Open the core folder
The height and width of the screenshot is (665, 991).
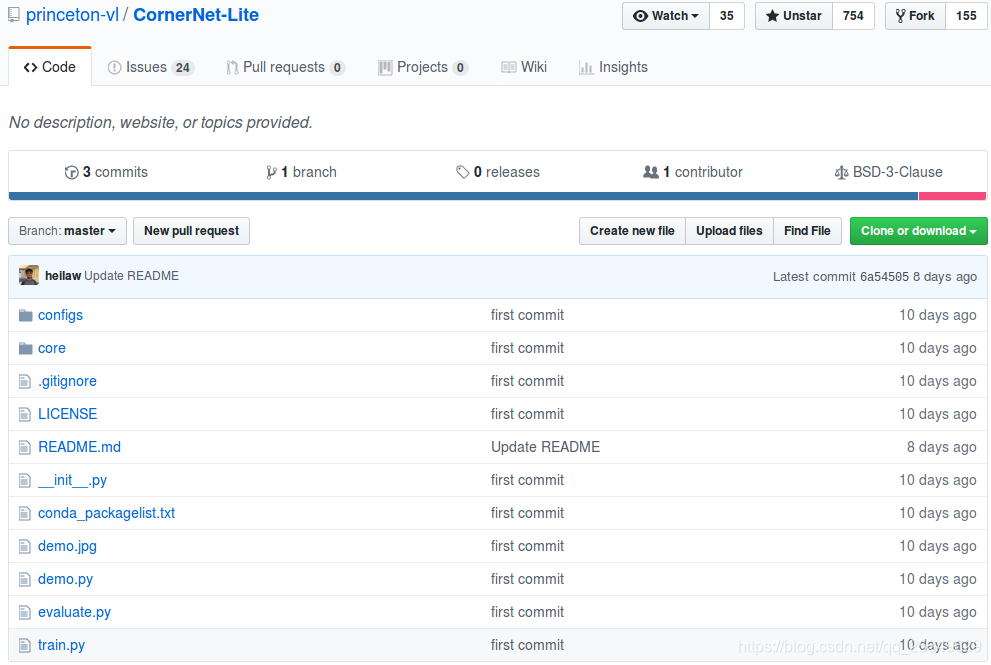click(x=52, y=348)
